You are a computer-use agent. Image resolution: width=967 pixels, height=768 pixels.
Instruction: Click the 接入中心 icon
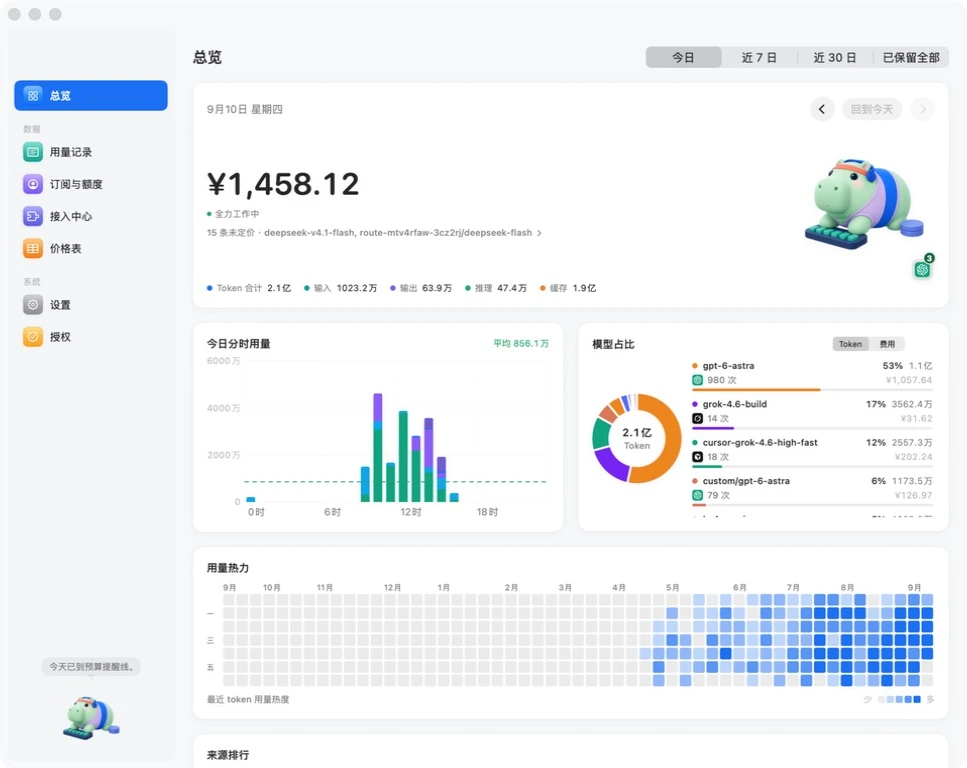33,216
